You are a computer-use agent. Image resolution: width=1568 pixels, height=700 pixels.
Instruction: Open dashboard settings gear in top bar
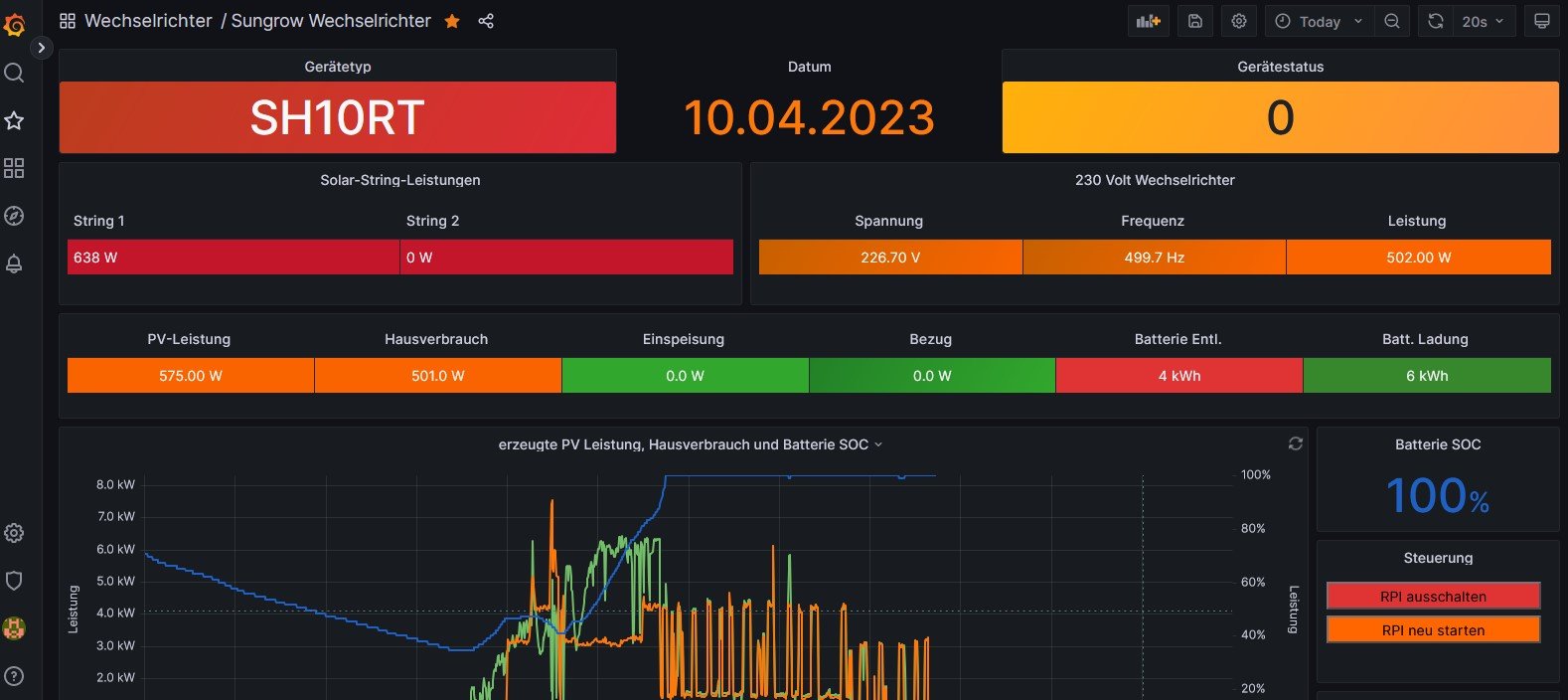[x=1239, y=21]
